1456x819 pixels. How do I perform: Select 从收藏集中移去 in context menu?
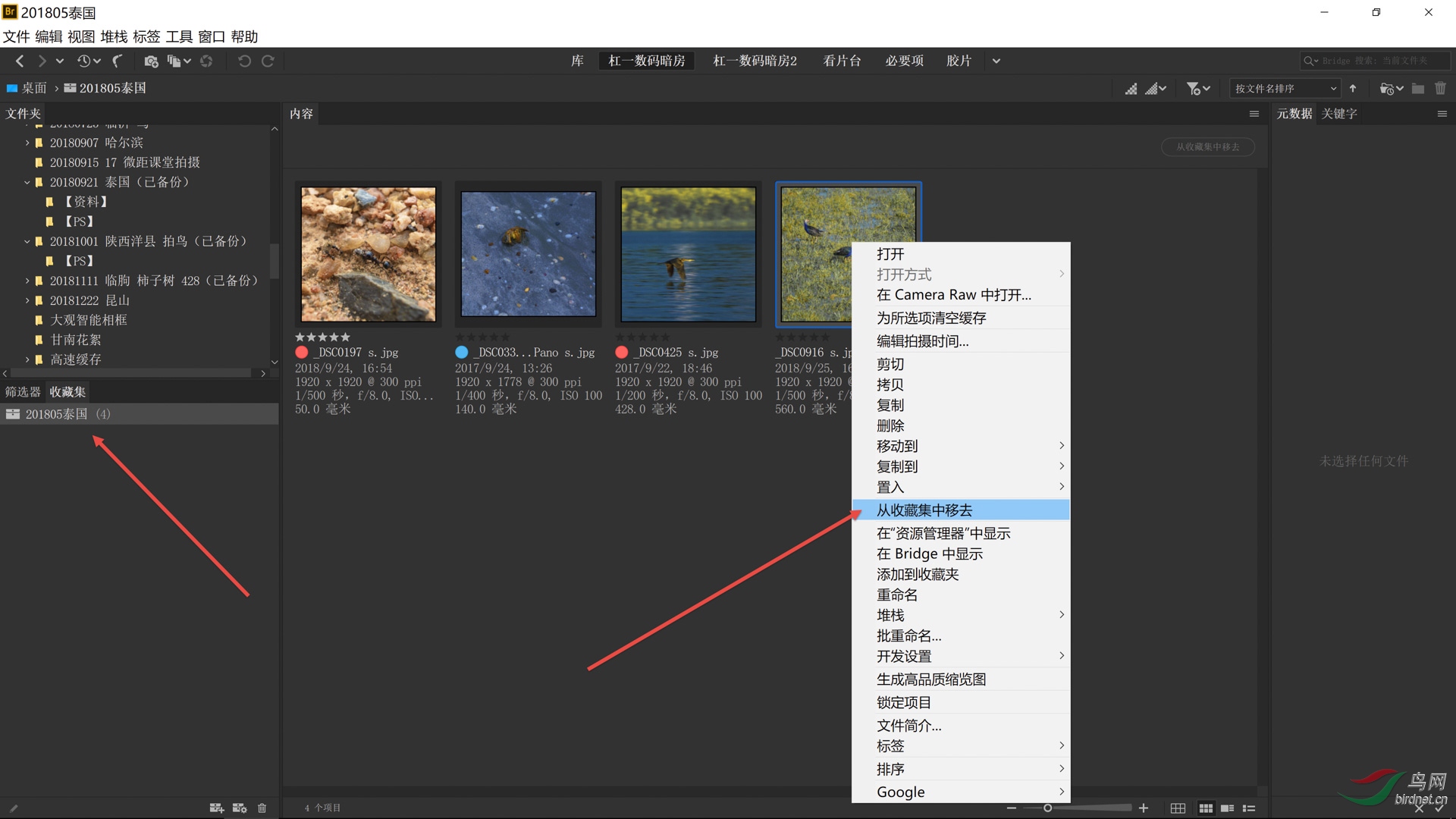(924, 510)
